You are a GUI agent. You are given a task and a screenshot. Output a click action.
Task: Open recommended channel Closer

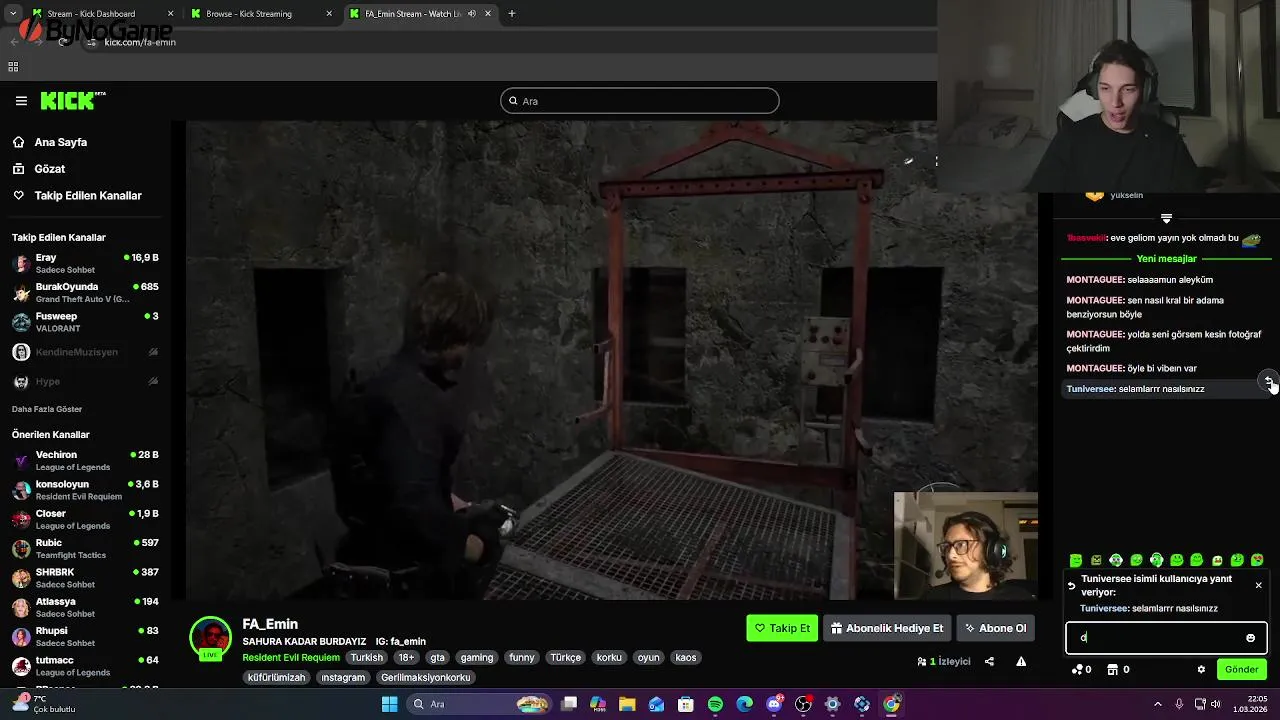click(x=85, y=519)
